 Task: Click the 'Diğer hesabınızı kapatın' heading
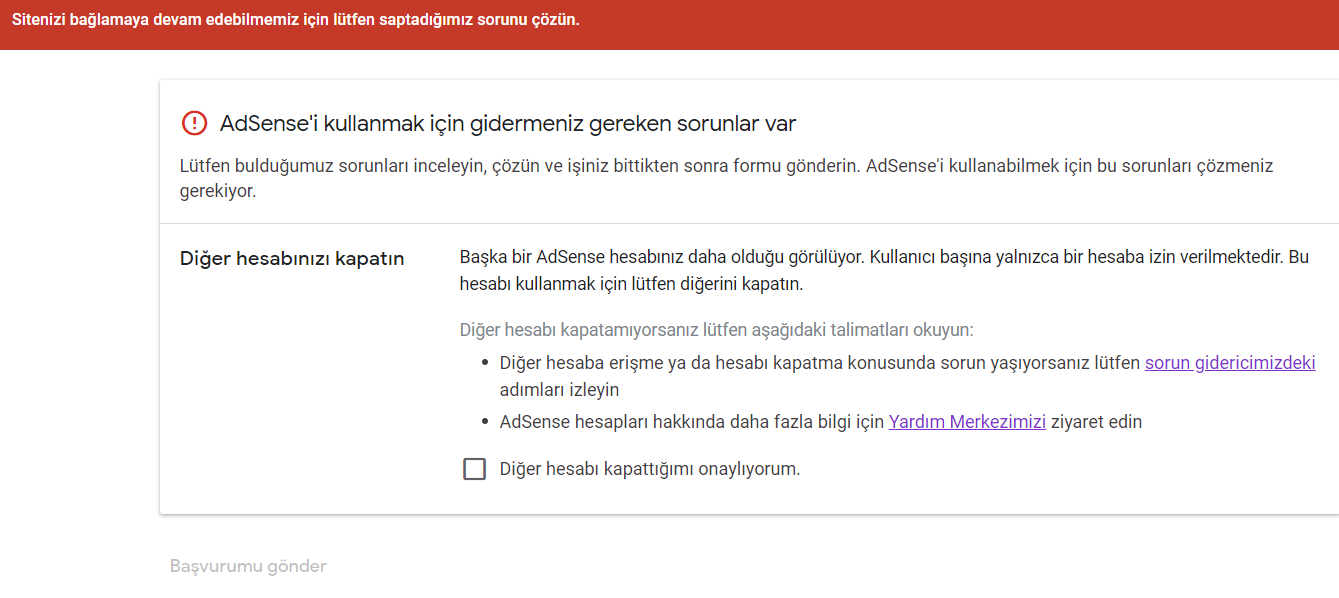292,259
